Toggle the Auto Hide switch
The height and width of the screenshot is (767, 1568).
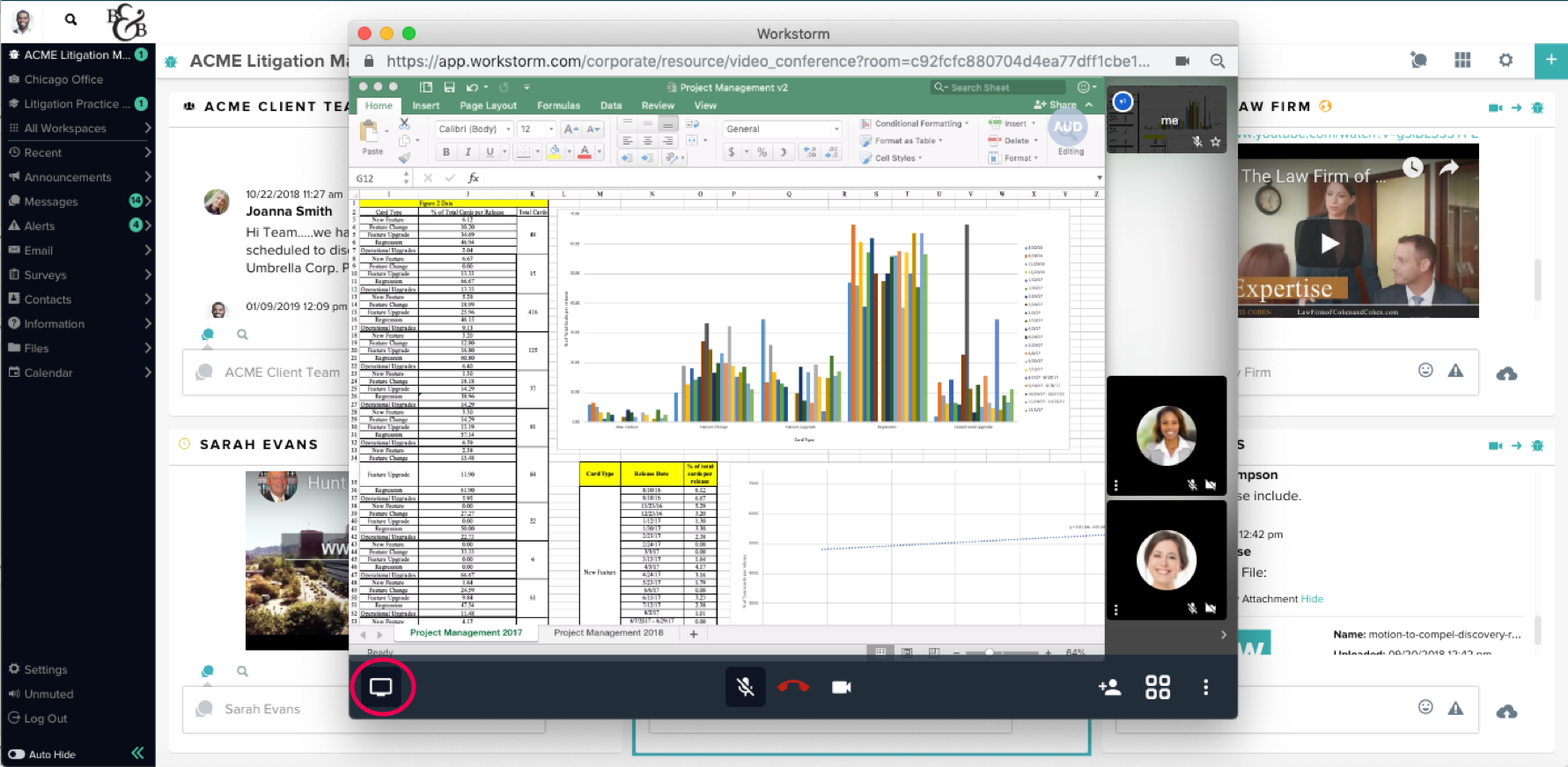click(x=16, y=754)
